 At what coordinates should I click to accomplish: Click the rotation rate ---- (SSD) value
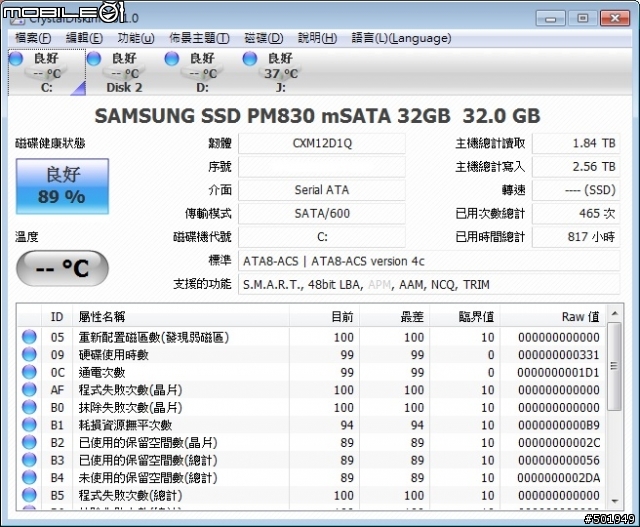pyautogui.click(x=576, y=190)
